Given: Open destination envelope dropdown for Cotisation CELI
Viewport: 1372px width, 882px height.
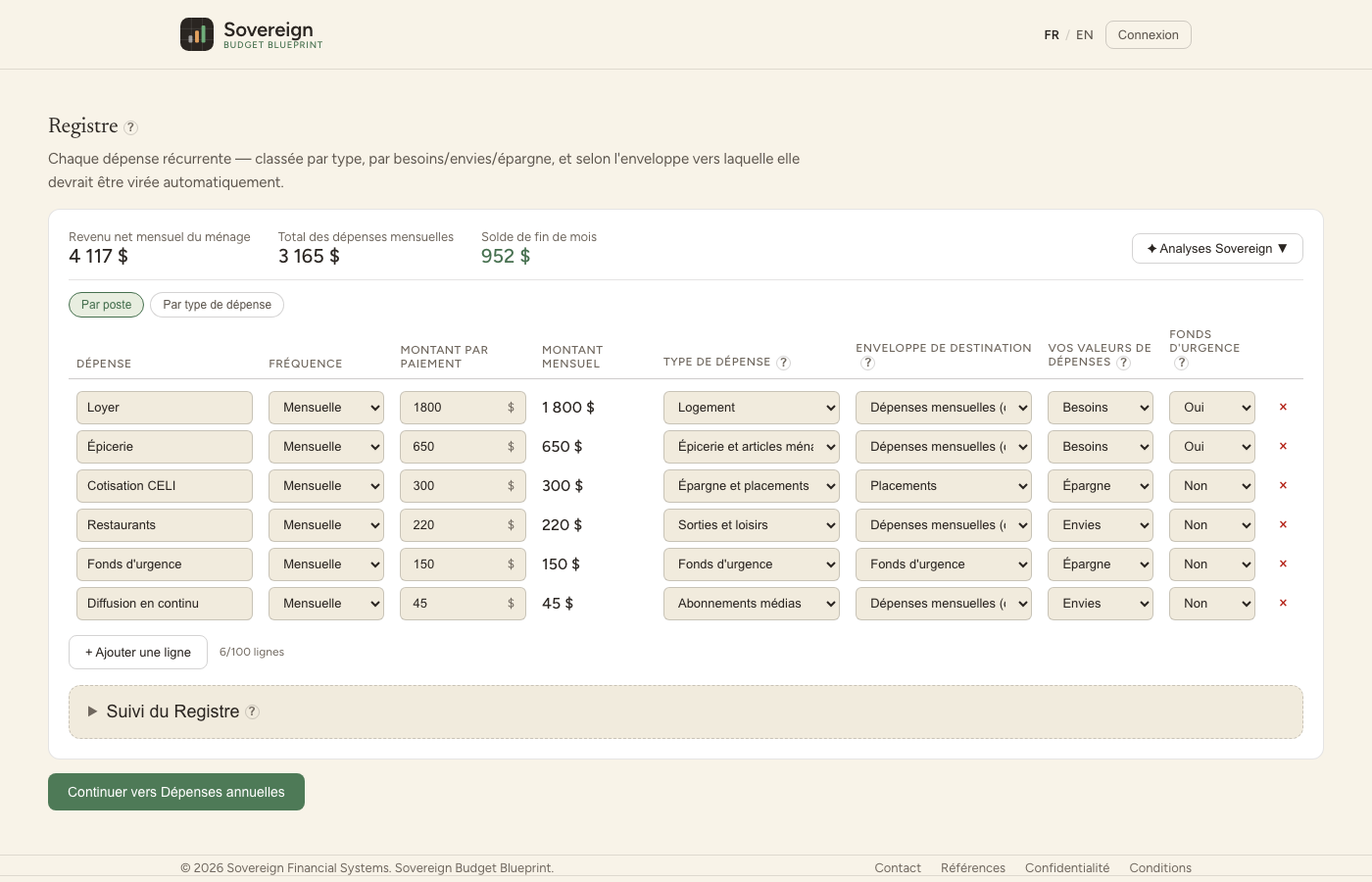Looking at the screenshot, I should 944,486.
